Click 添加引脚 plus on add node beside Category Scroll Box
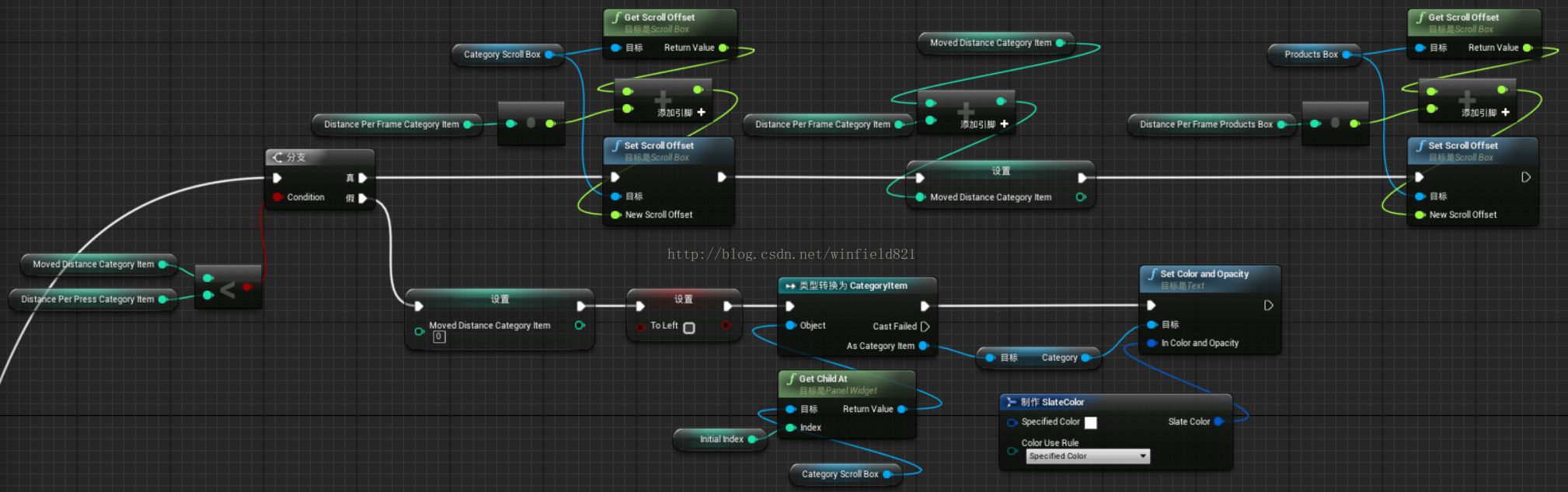This screenshot has width=1568, height=492. [x=702, y=113]
